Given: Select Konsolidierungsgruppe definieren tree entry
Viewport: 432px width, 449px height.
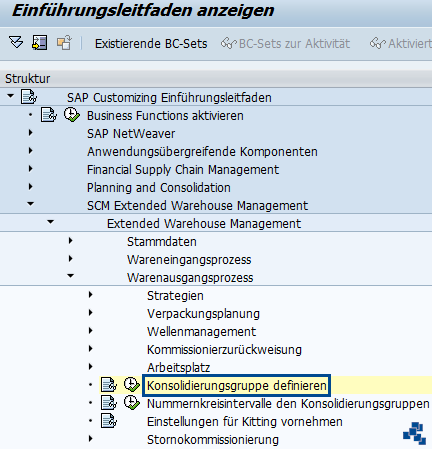Looking at the screenshot, I should [237, 386].
